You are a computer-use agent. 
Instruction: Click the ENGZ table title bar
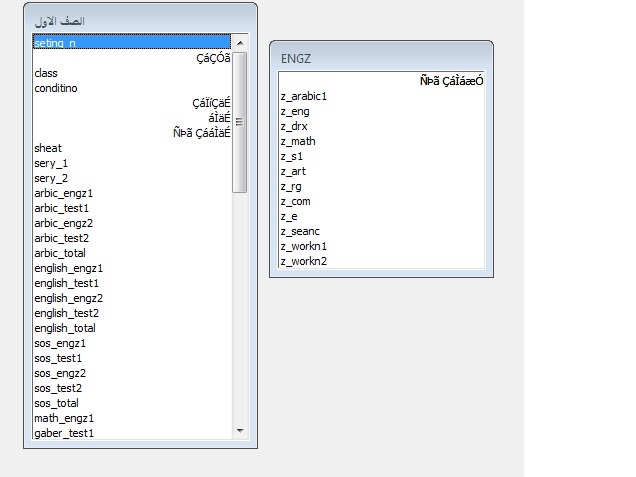pos(381,59)
